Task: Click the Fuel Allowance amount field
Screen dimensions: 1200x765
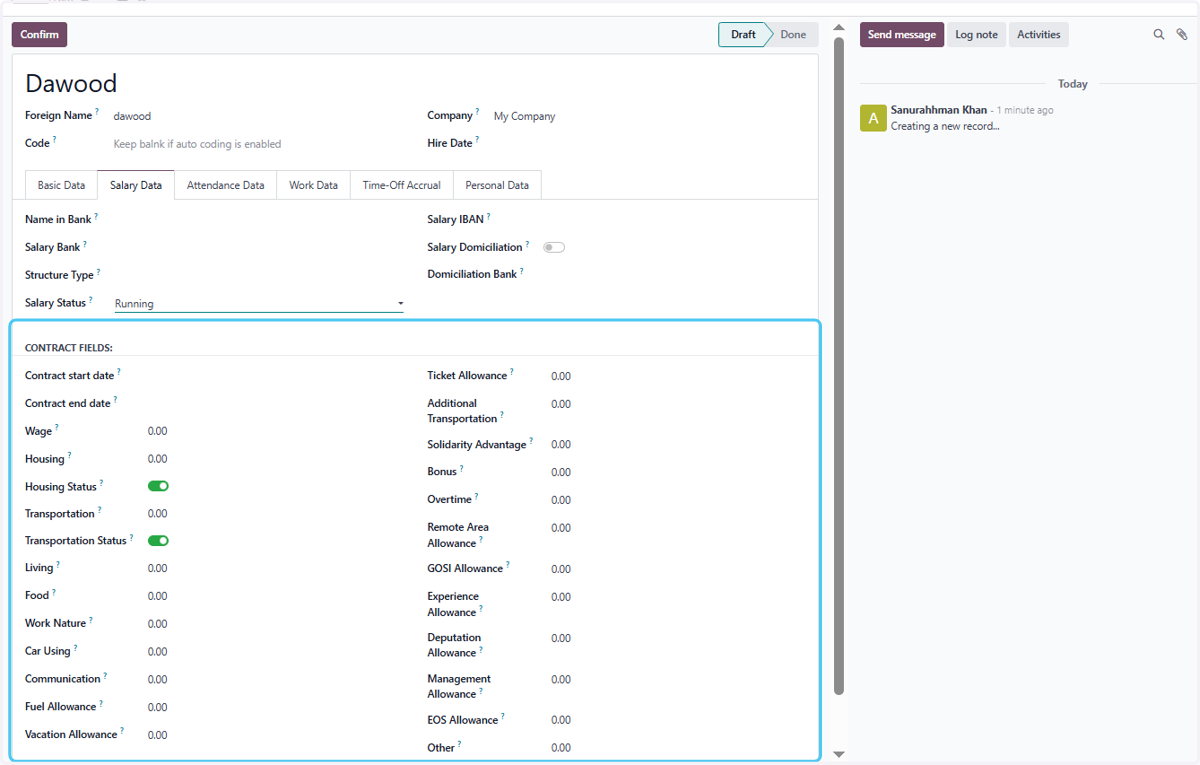Action: [x=275, y=707]
